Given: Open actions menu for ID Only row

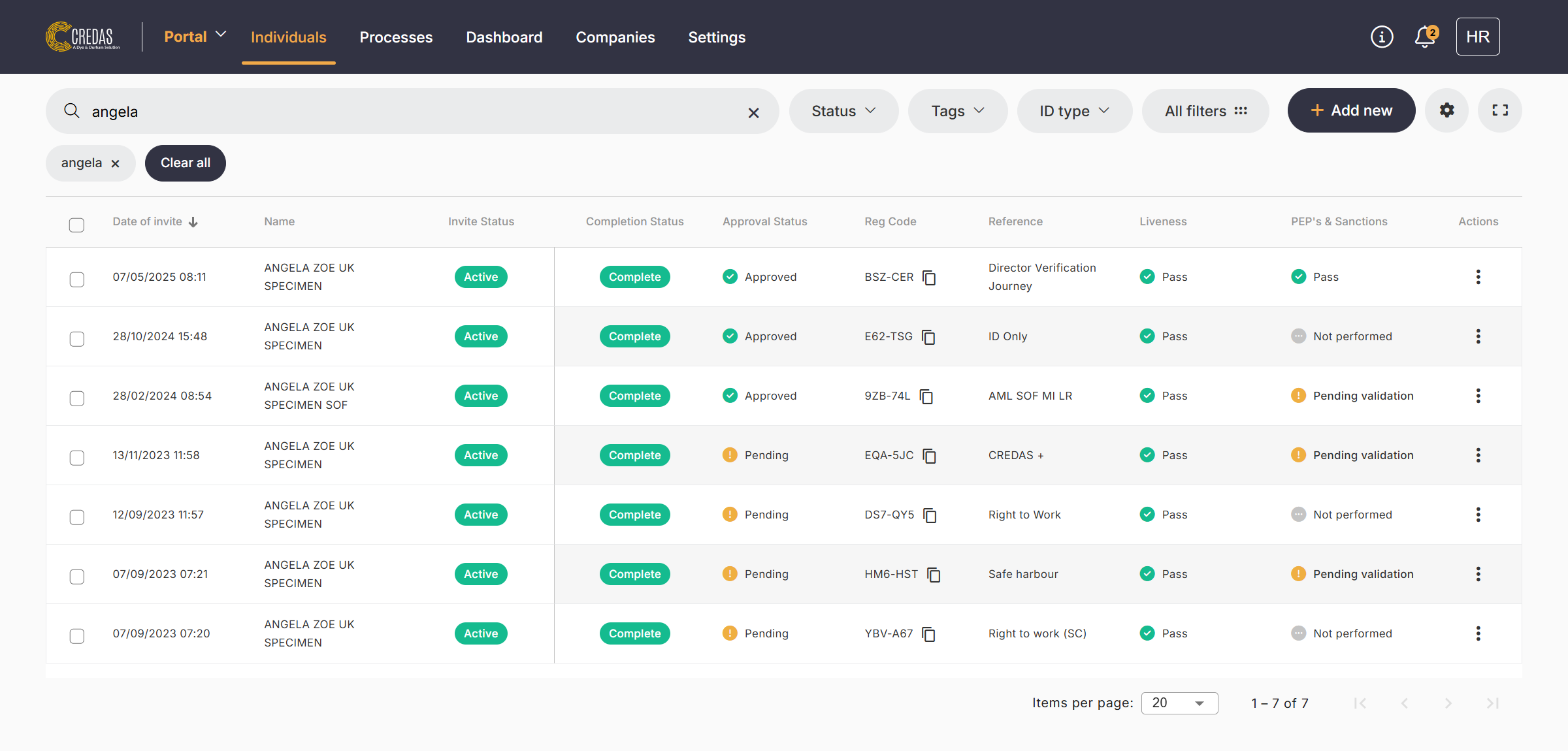Looking at the screenshot, I should 1478,336.
